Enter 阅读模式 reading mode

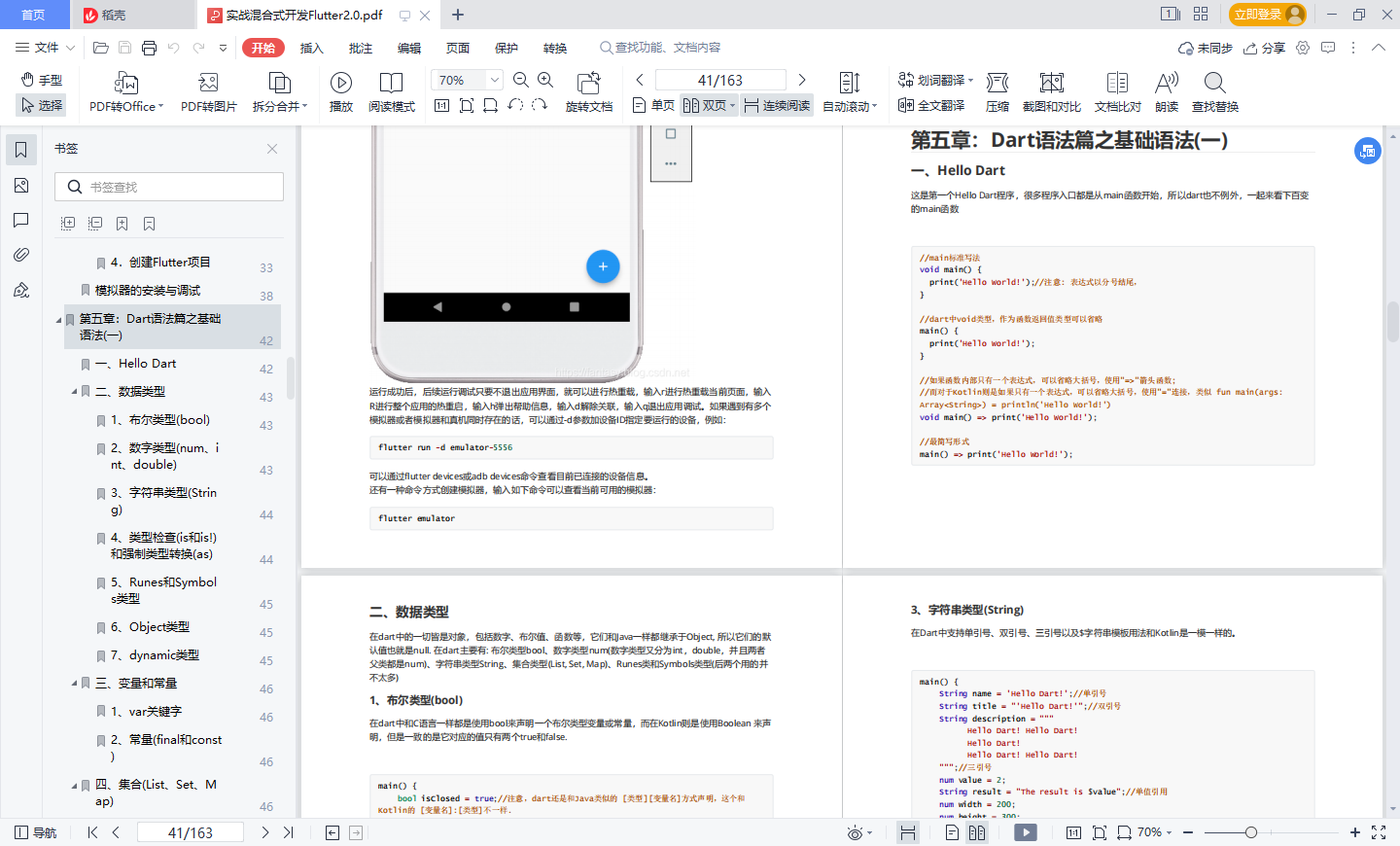coord(392,92)
